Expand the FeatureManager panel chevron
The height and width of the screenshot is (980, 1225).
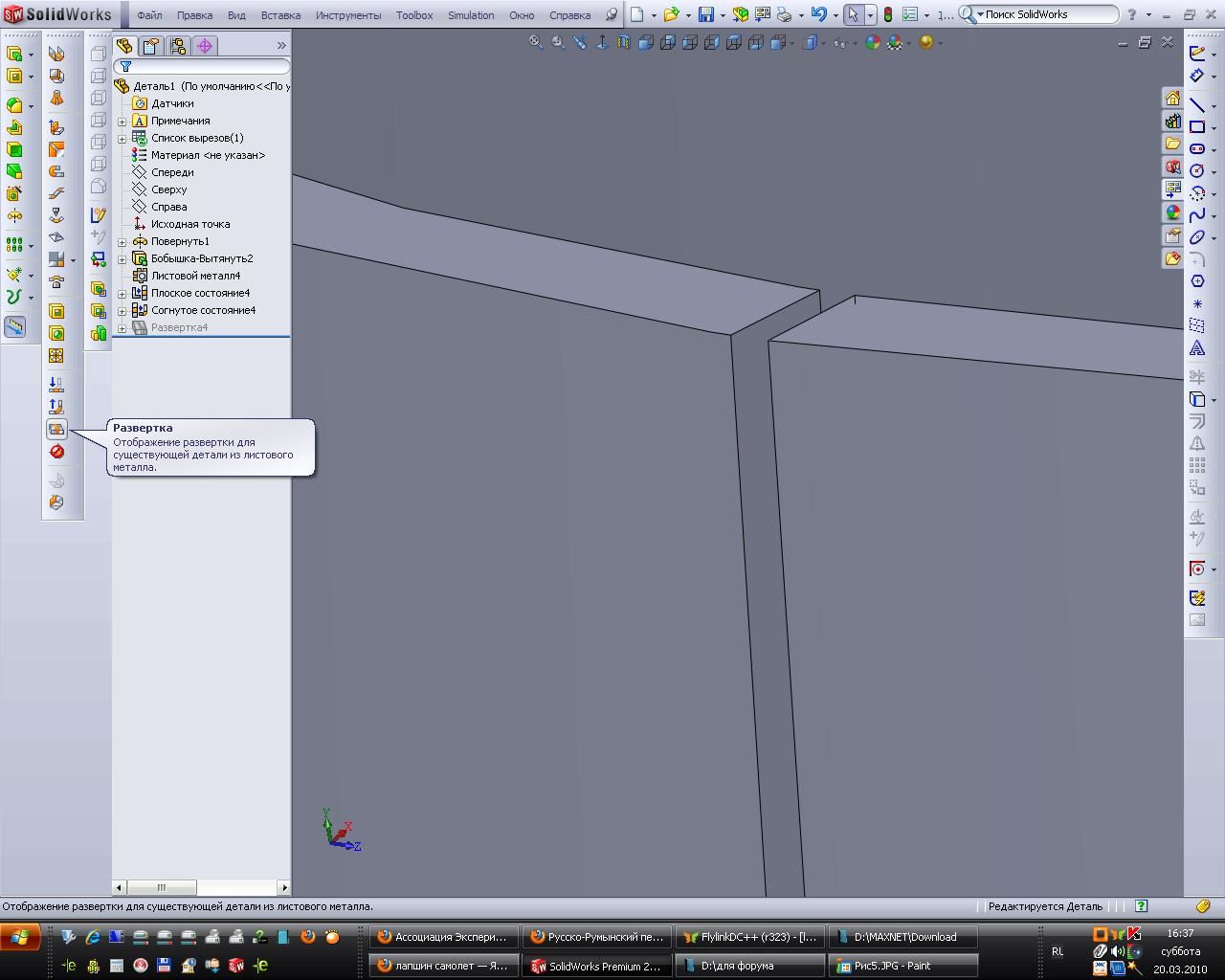click(x=281, y=46)
